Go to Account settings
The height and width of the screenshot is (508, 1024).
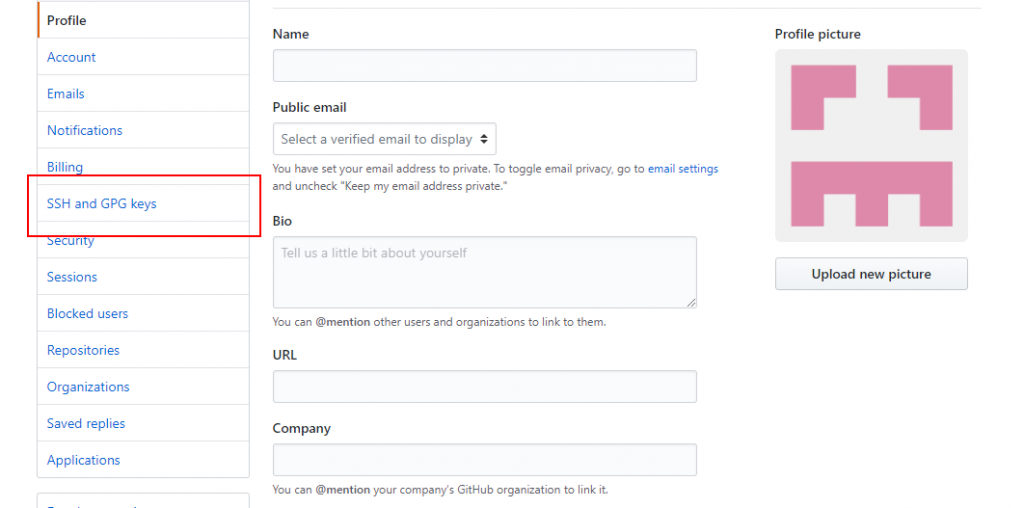click(72, 57)
